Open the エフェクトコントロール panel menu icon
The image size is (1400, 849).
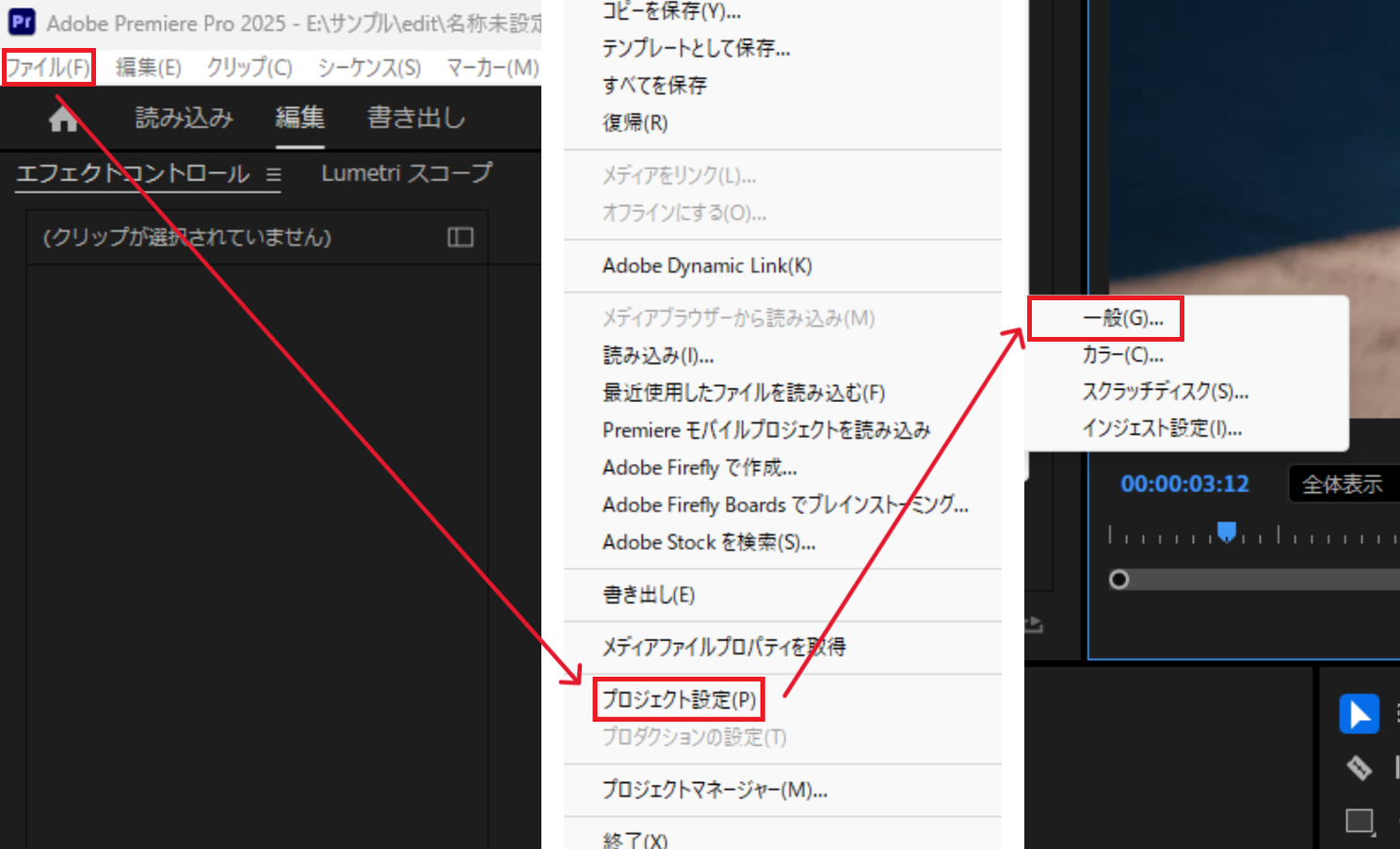point(273,174)
